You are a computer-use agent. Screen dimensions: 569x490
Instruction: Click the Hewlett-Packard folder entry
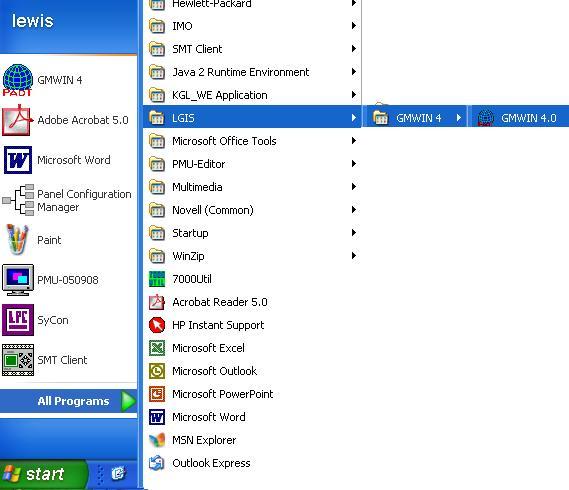pos(252,4)
